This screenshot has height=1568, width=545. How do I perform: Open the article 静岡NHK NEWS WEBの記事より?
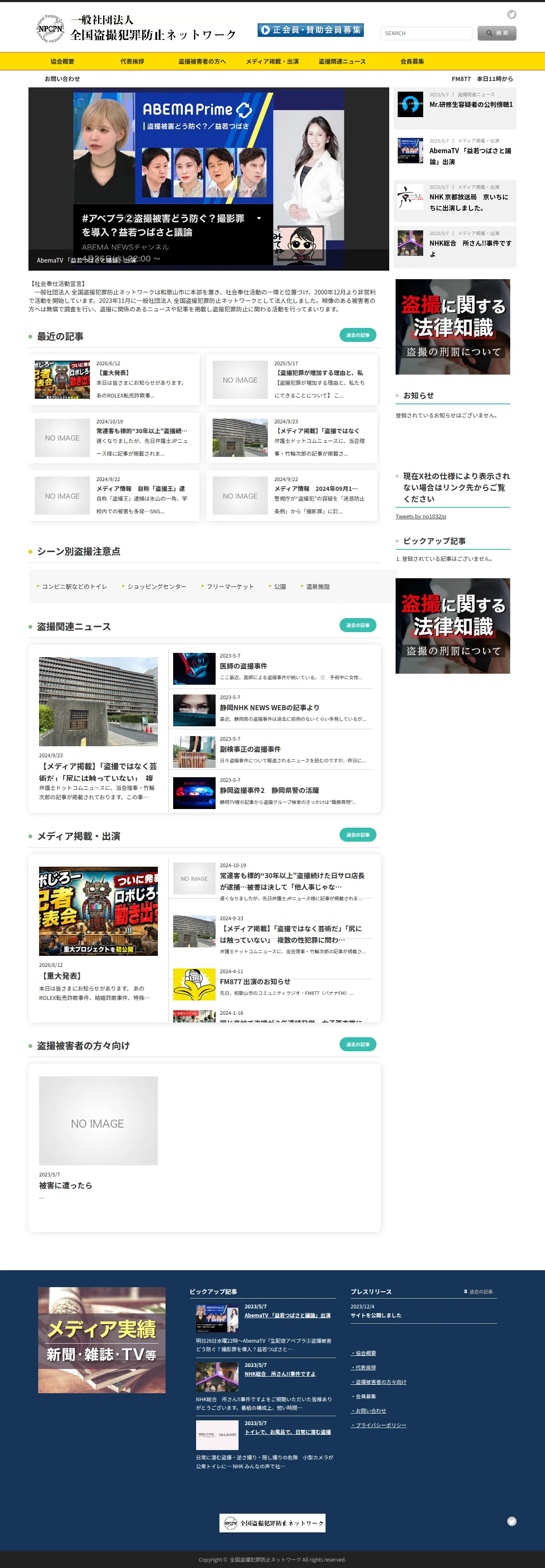(x=270, y=708)
